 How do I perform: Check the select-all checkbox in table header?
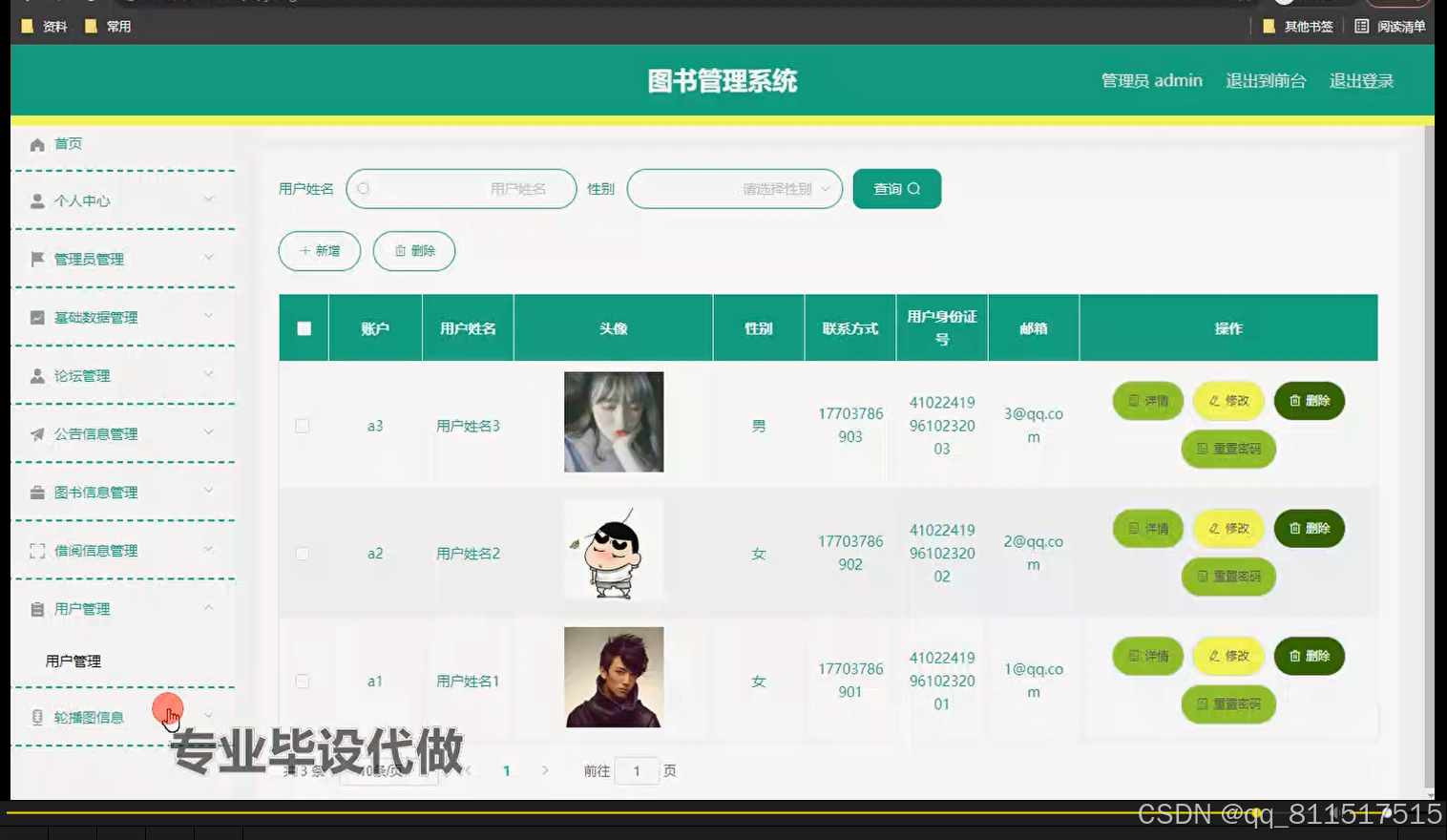coord(303,327)
